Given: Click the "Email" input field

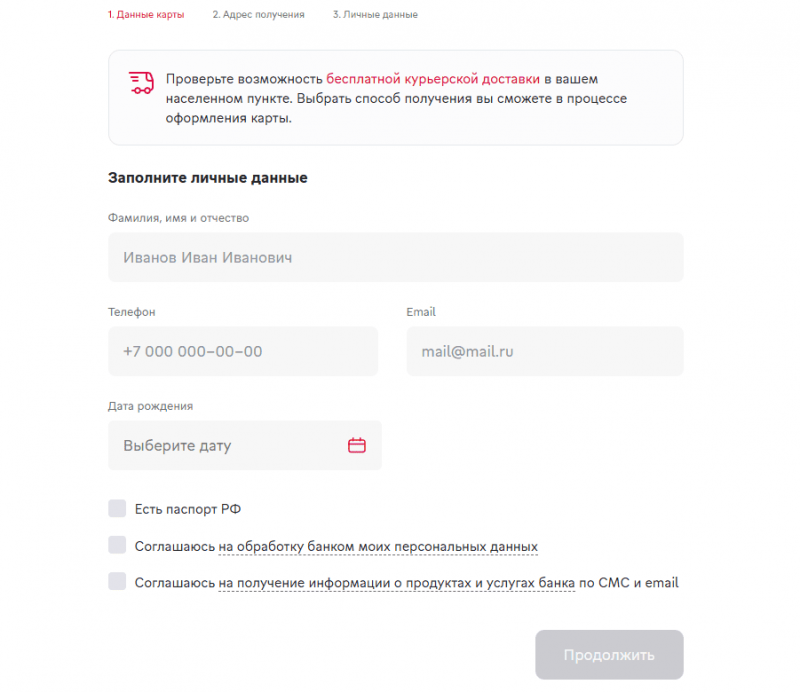Looking at the screenshot, I should 545,351.
